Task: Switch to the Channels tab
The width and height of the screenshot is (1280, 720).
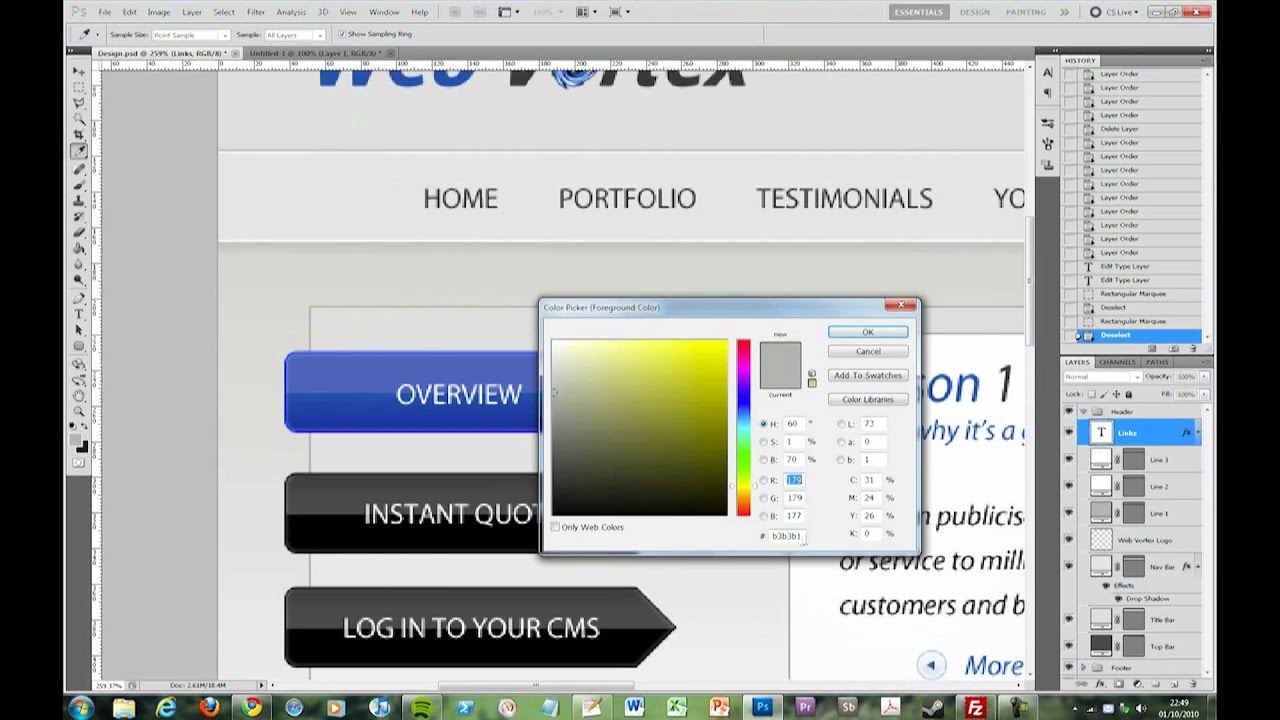Action: pyautogui.click(x=1117, y=362)
